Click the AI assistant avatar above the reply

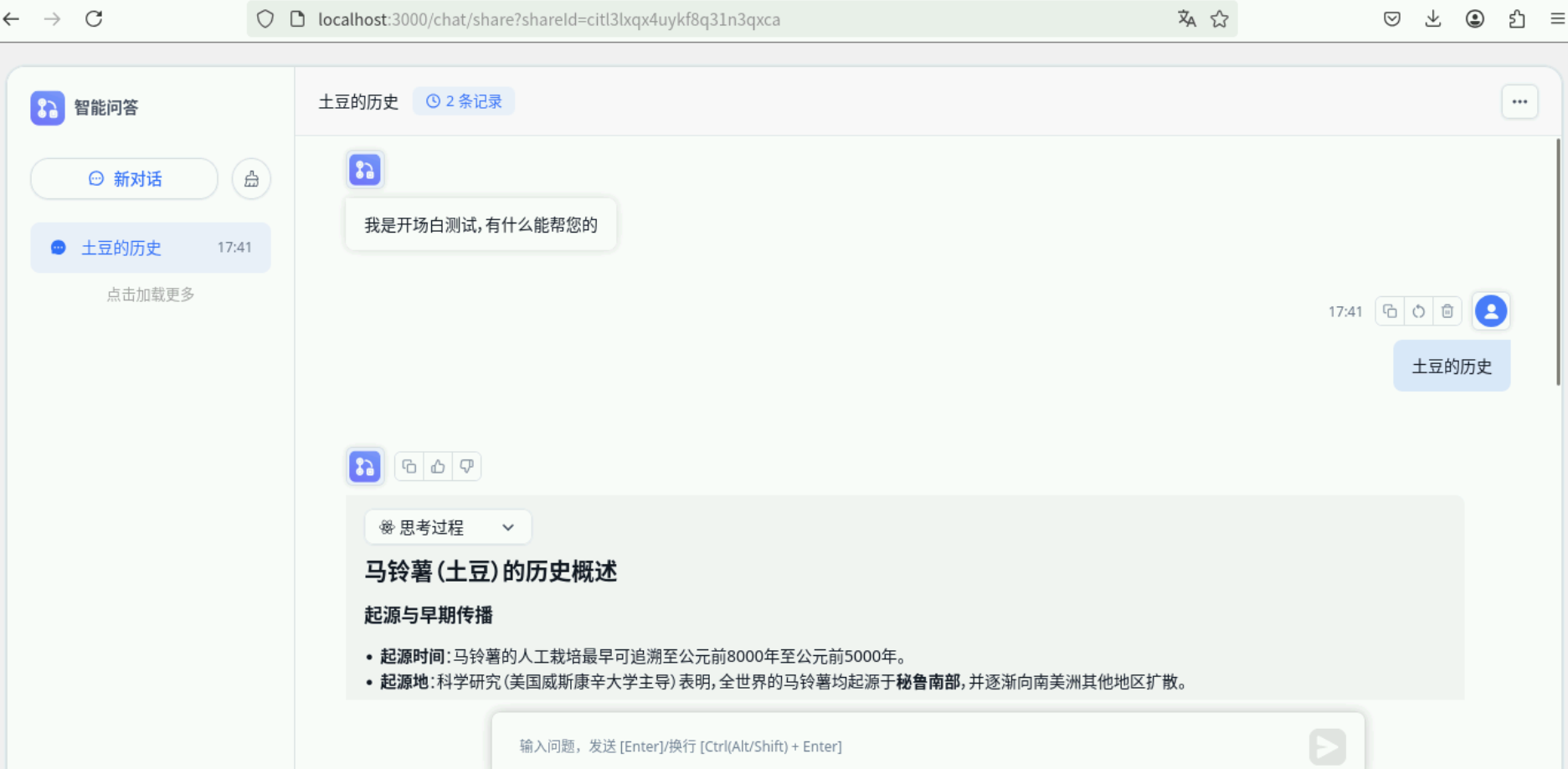[x=364, y=466]
